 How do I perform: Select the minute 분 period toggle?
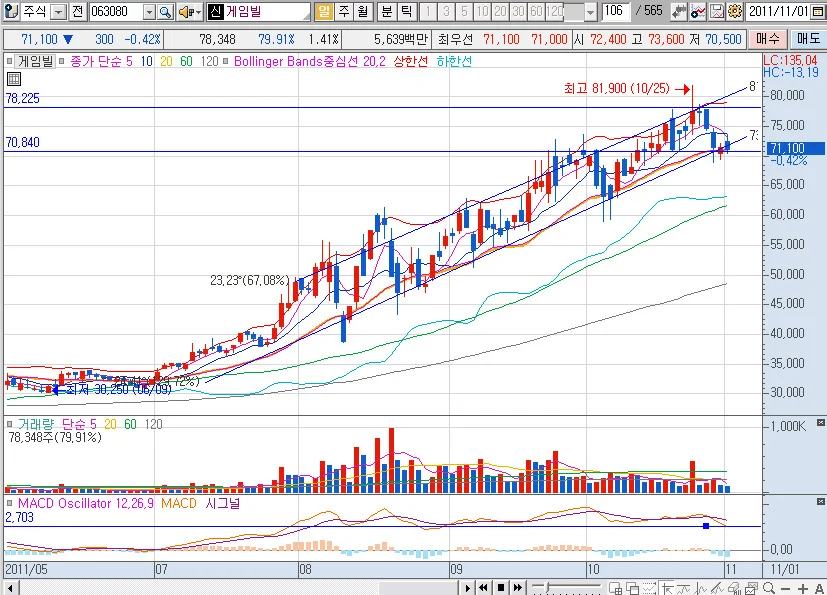(387, 12)
